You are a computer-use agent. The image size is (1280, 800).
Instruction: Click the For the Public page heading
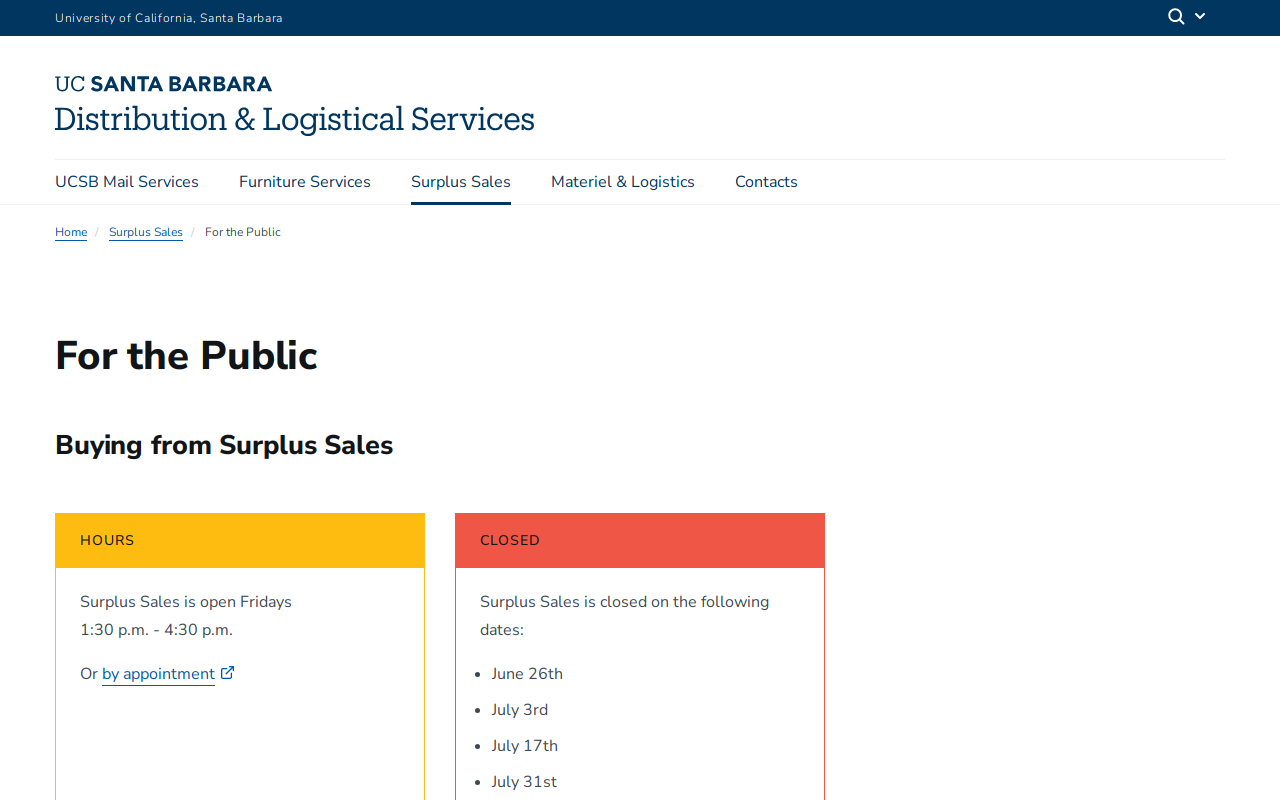tap(186, 356)
